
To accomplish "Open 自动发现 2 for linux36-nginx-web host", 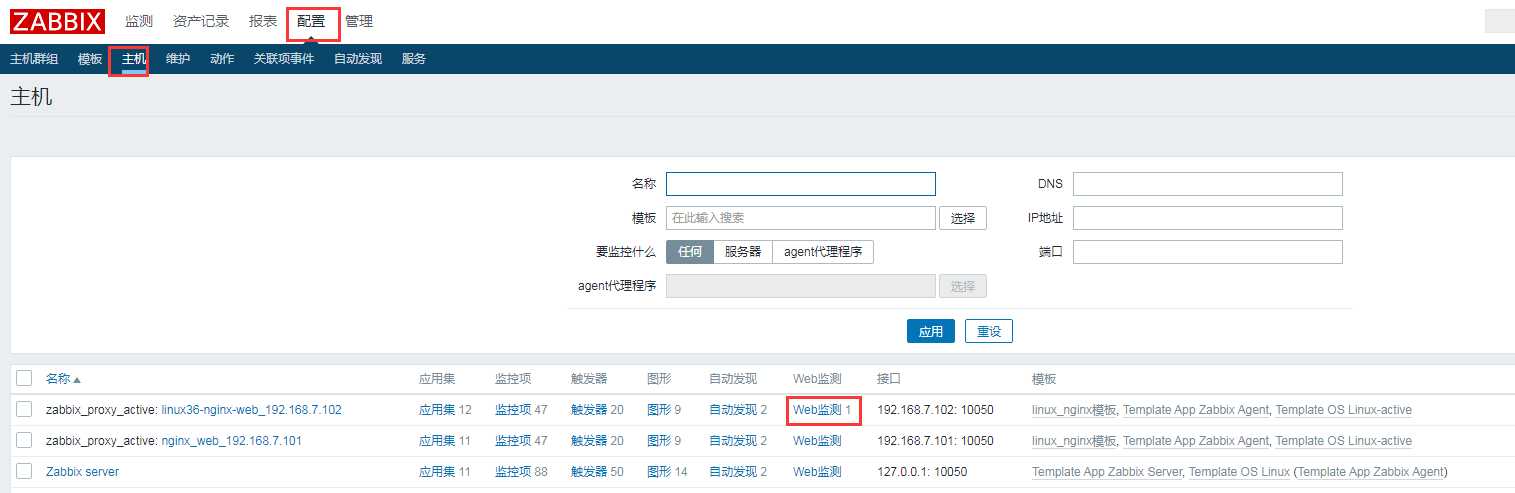I will pyautogui.click(x=733, y=410).
